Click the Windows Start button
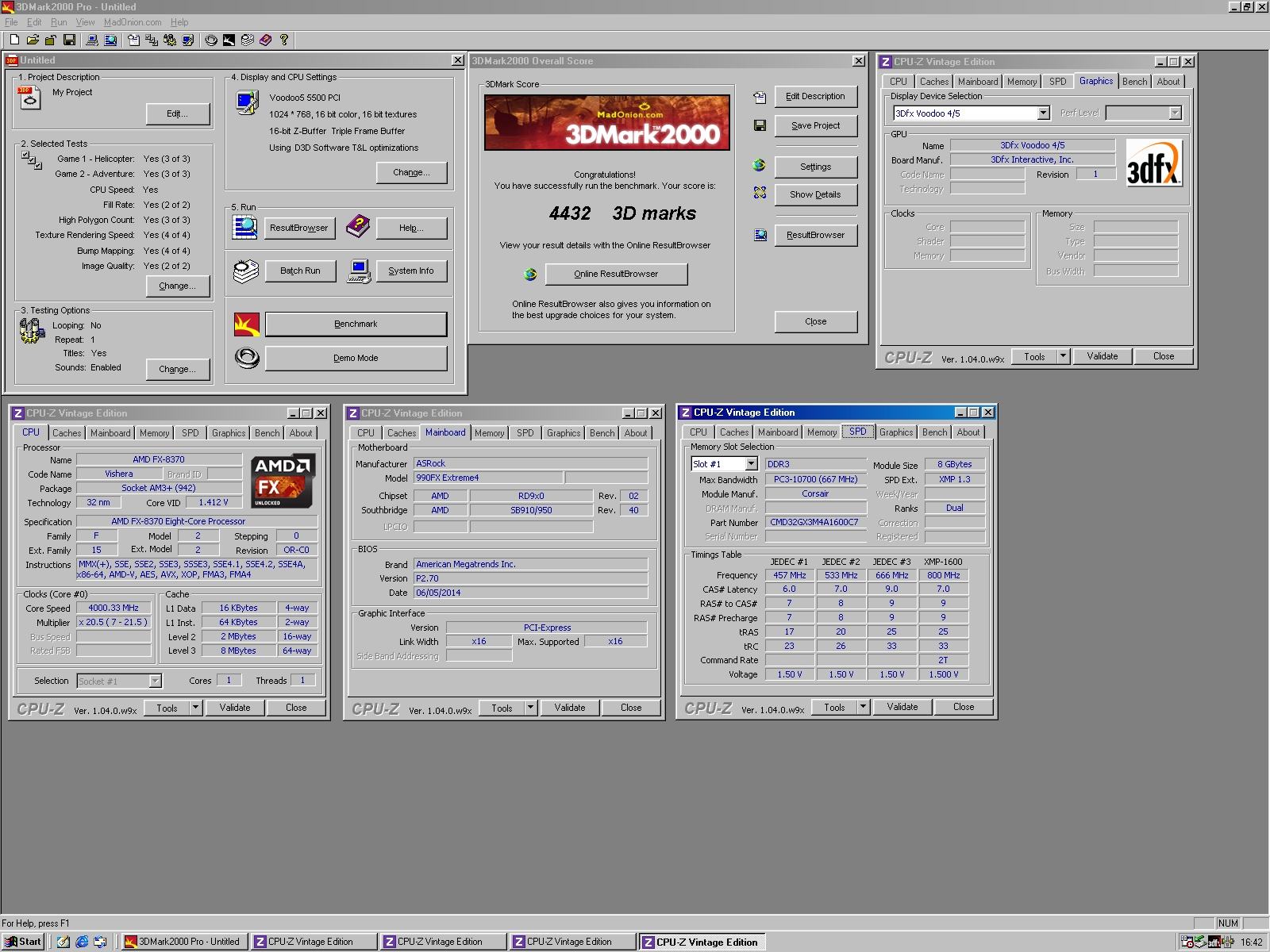Screen dimensions: 1270x952 [22, 942]
